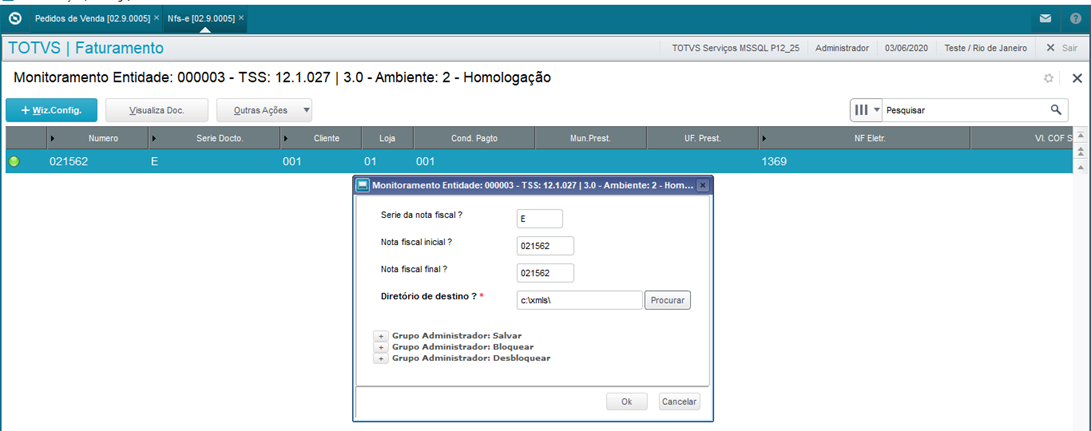Screen dimensions: 1091x431
Task: Click the Sair exit button
Action: (1062, 48)
